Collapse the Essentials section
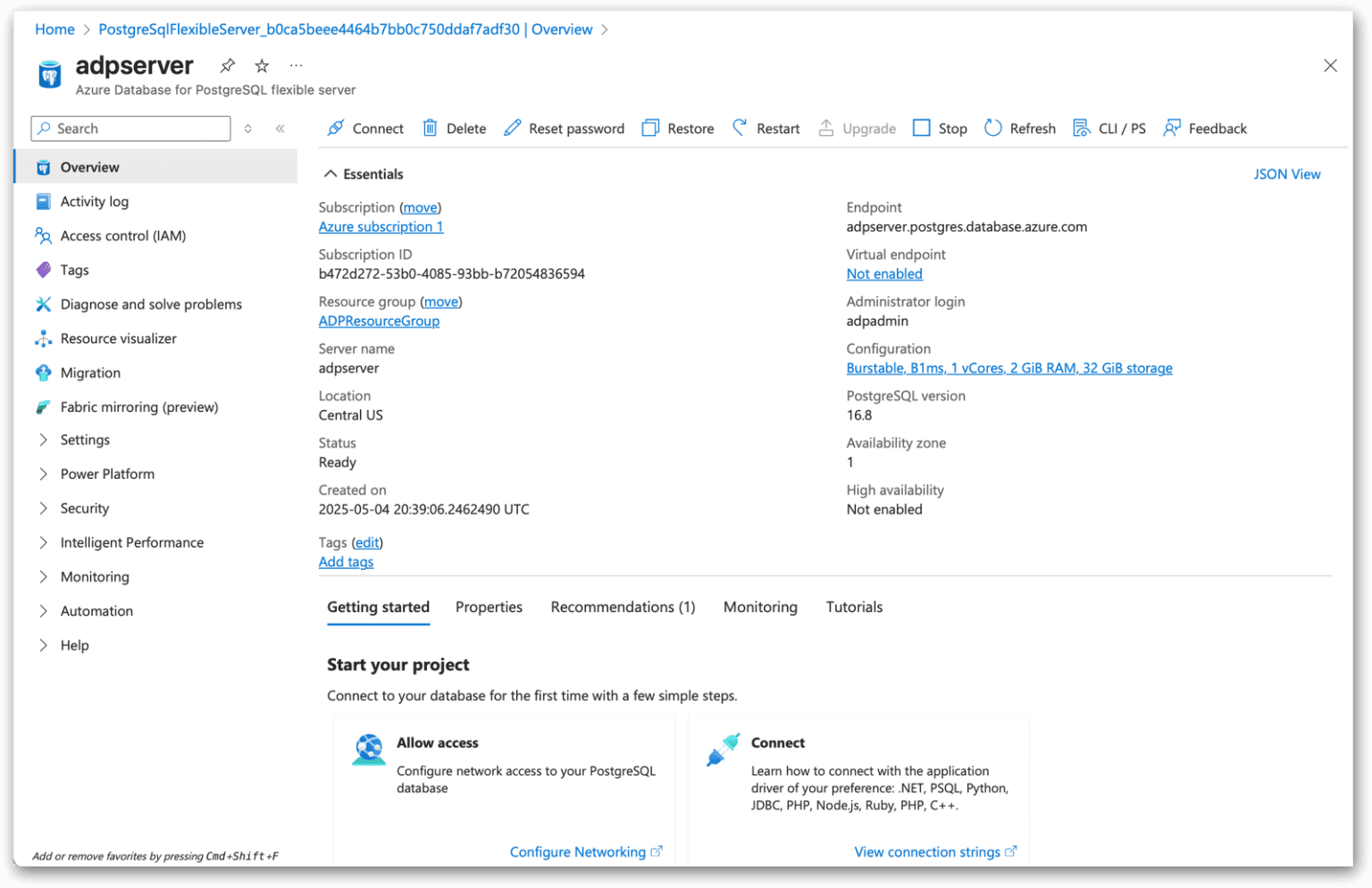The height and width of the screenshot is (888, 1372). tap(330, 174)
